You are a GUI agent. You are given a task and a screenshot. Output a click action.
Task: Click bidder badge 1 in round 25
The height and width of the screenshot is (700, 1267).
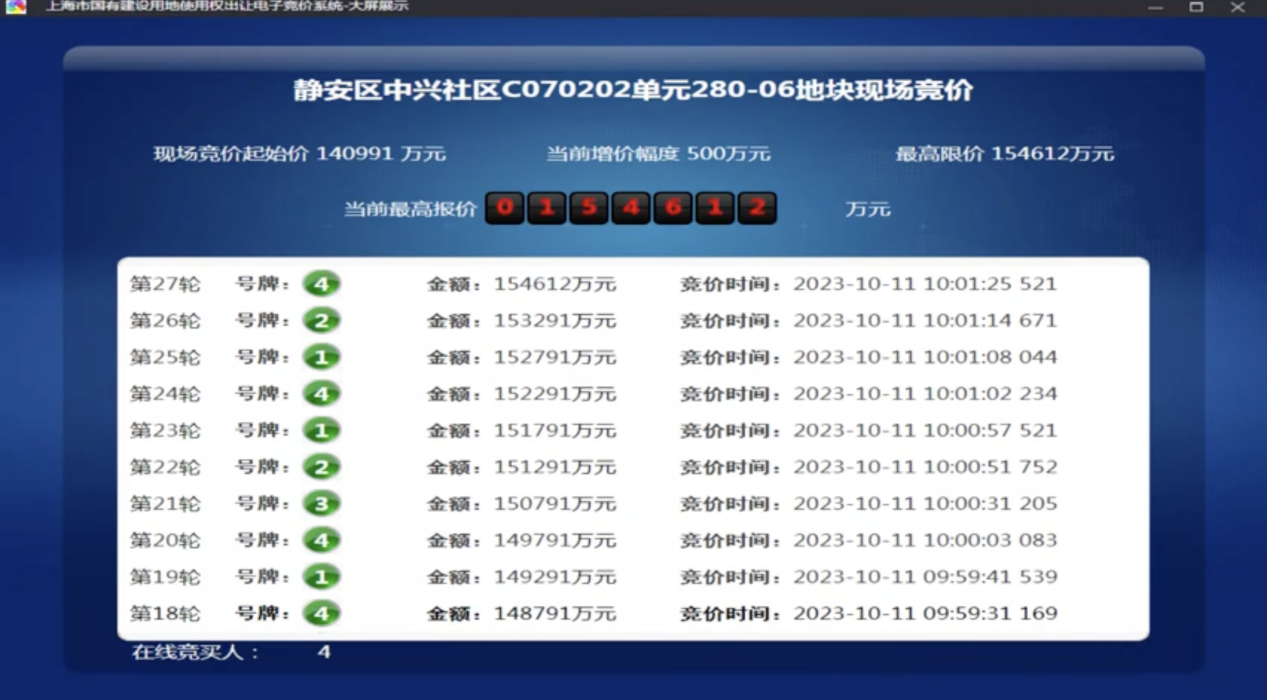[322, 357]
